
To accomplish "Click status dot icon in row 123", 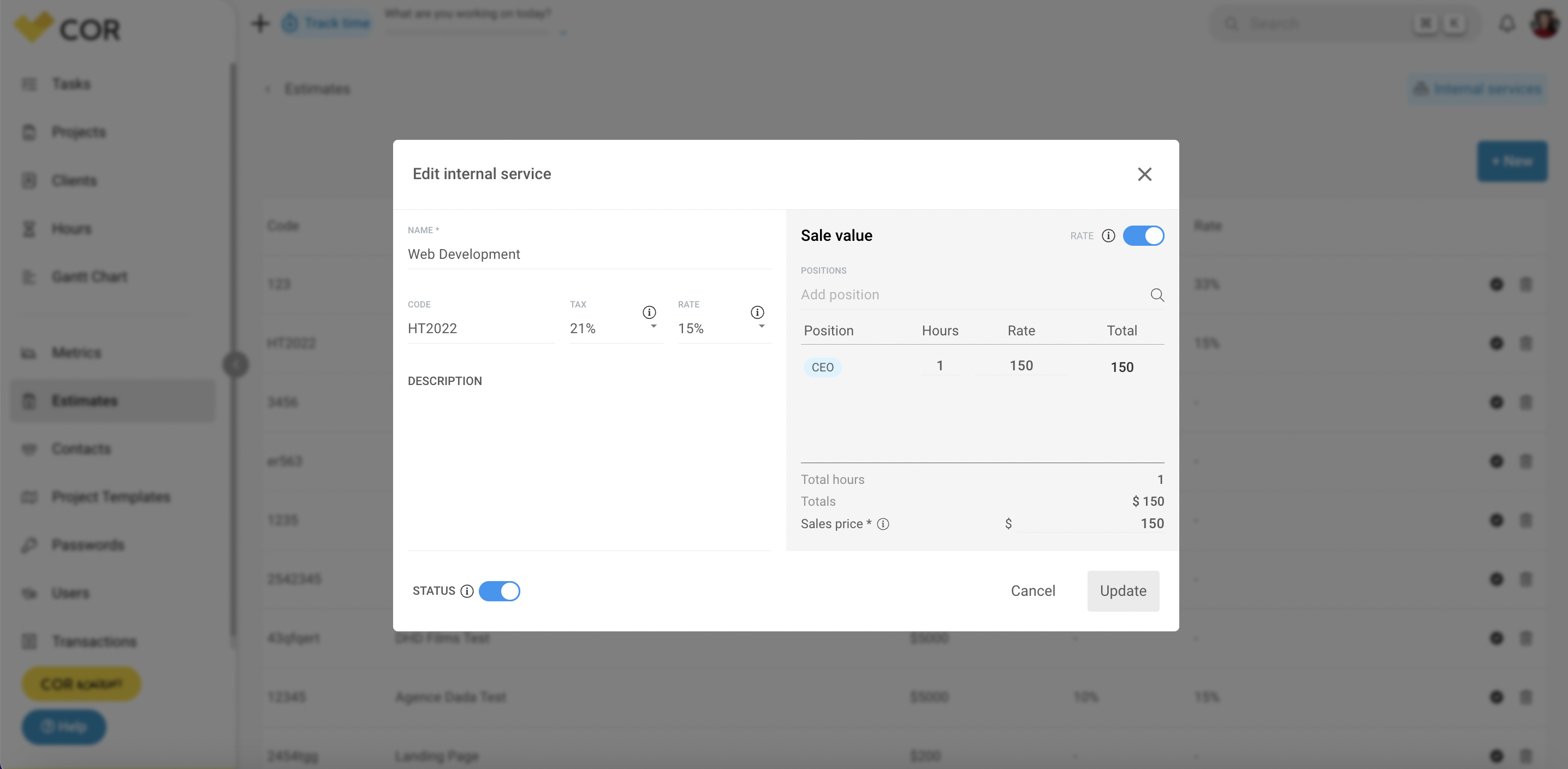I will 1496,285.
